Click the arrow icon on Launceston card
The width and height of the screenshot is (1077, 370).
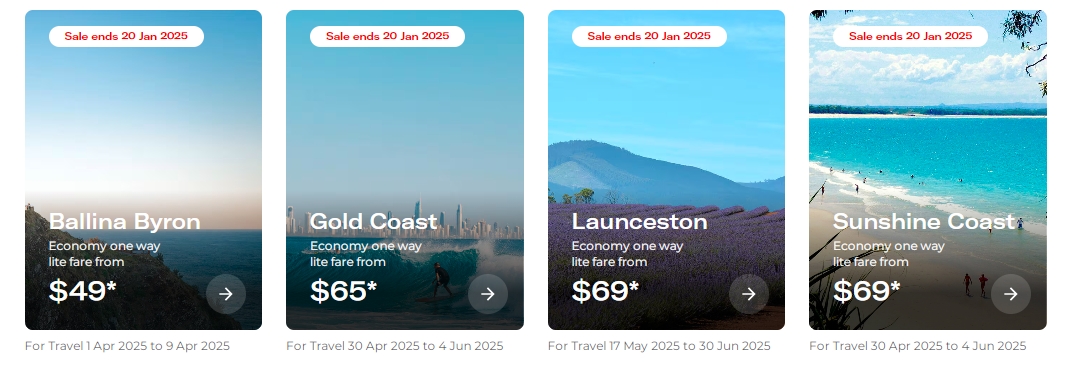pyautogui.click(x=749, y=294)
